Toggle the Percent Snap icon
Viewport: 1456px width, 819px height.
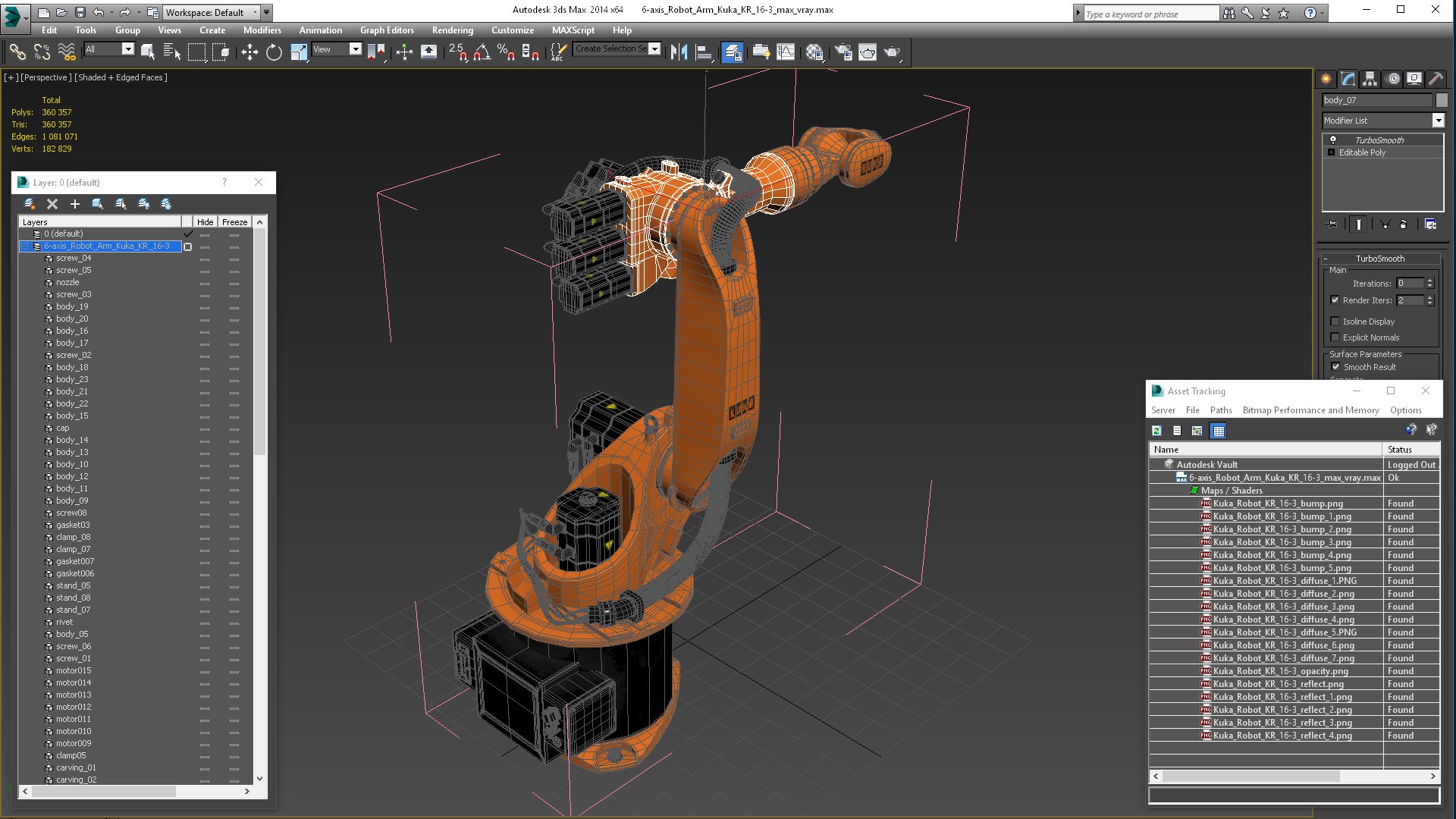(506, 52)
